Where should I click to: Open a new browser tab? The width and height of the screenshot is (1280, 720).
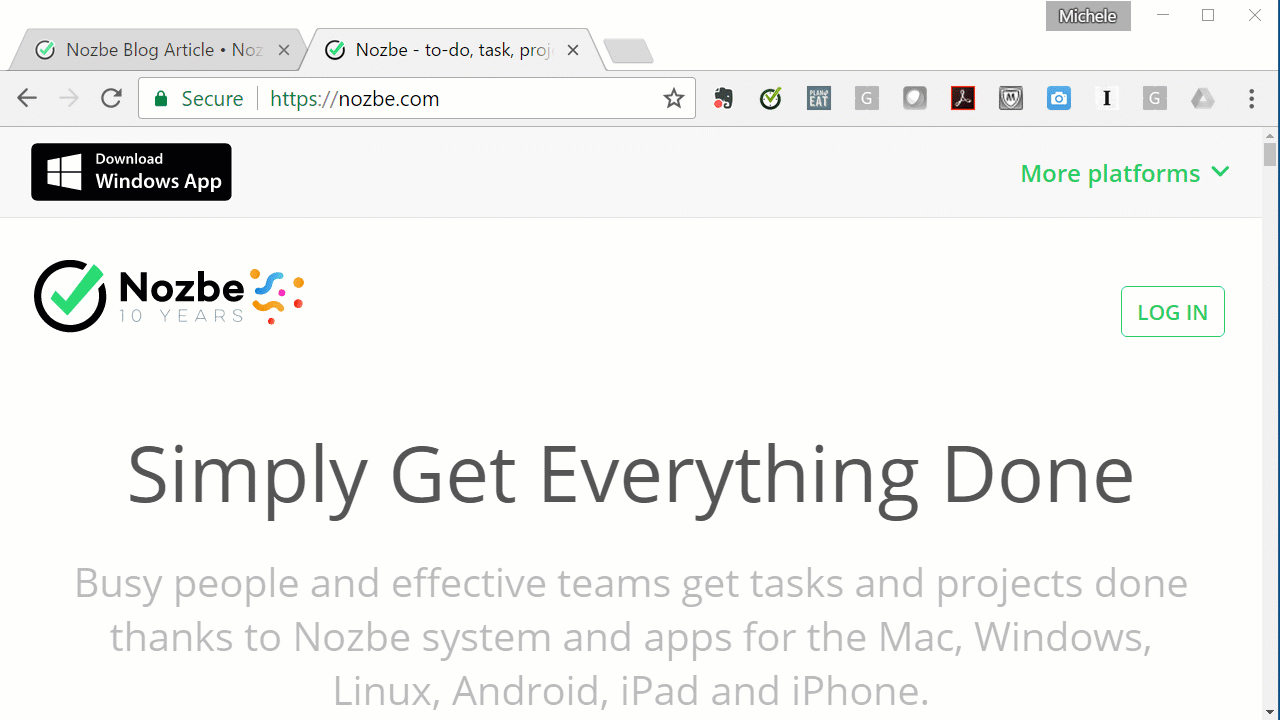click(628, 50)
